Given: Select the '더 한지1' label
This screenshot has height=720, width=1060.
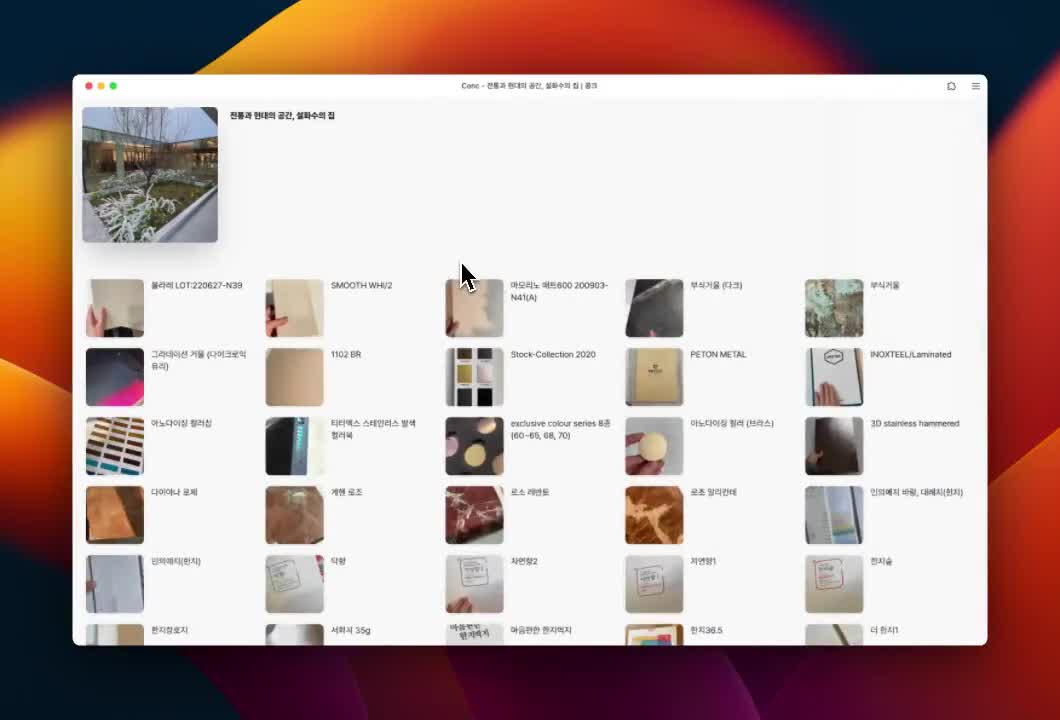Looking at the screenshot, I should [x=884, y=630].
